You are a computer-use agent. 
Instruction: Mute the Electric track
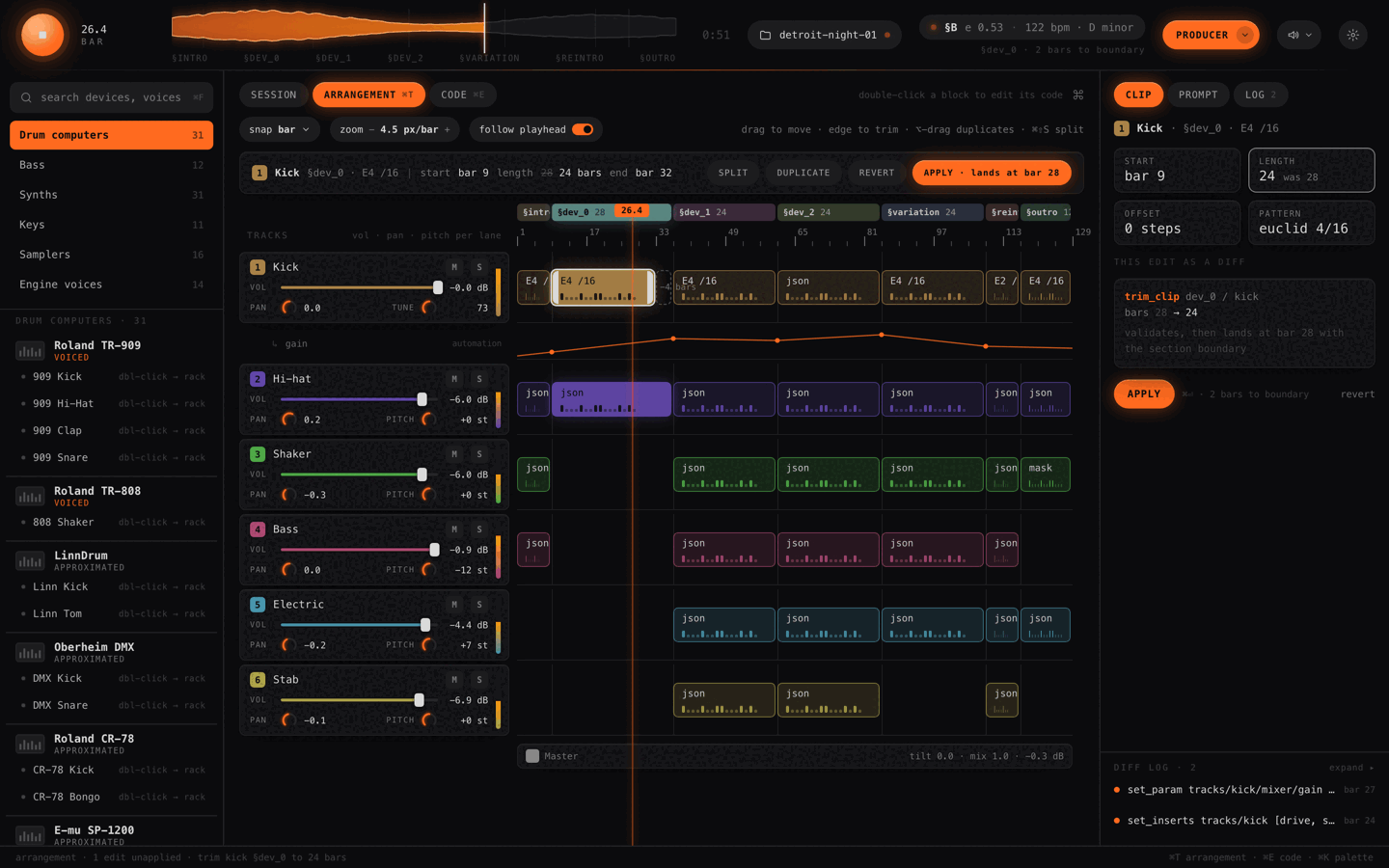pyautogui.click(x=454, y=605)
